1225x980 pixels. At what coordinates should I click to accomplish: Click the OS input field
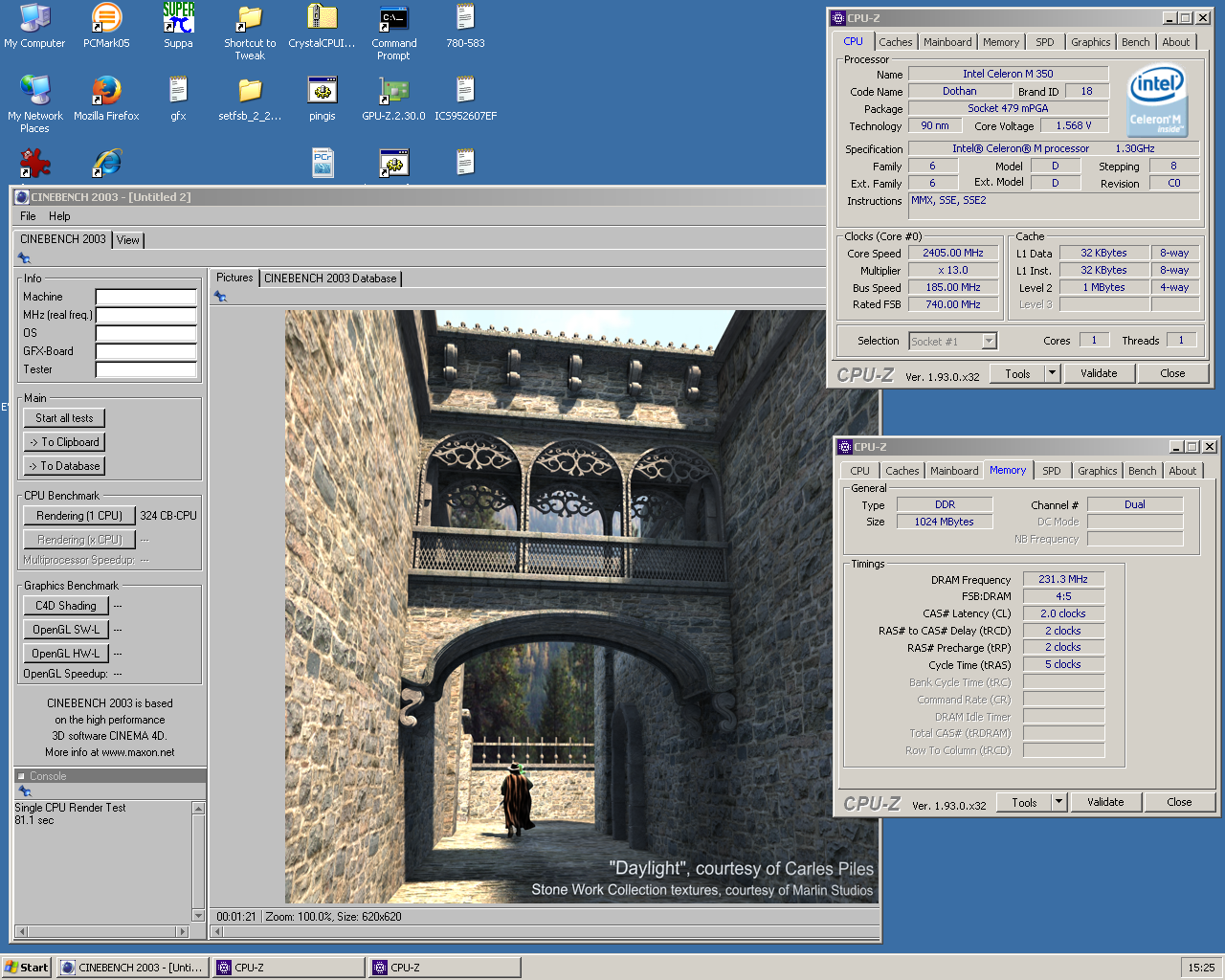[146, 333]
